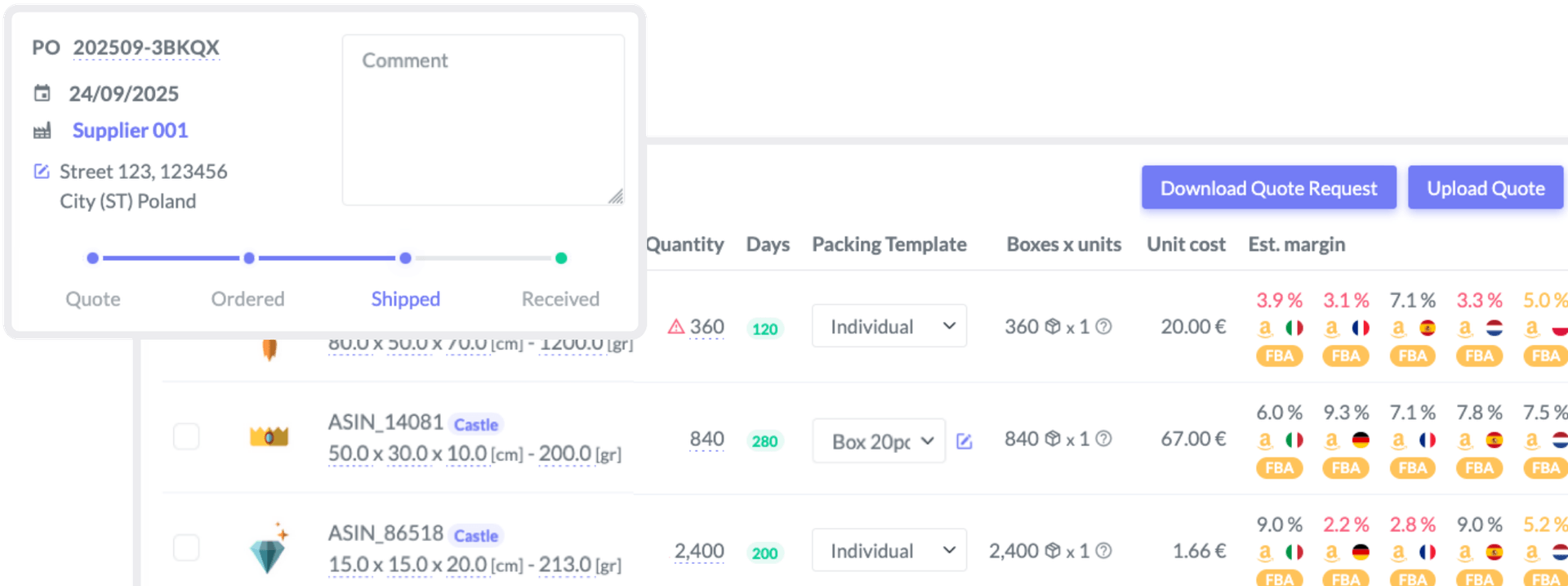This screenshot has width=1568, height=586.
Task: Edit the Box 20pc packing template icon
Action: pyautogui.click(x=964, y=441)
